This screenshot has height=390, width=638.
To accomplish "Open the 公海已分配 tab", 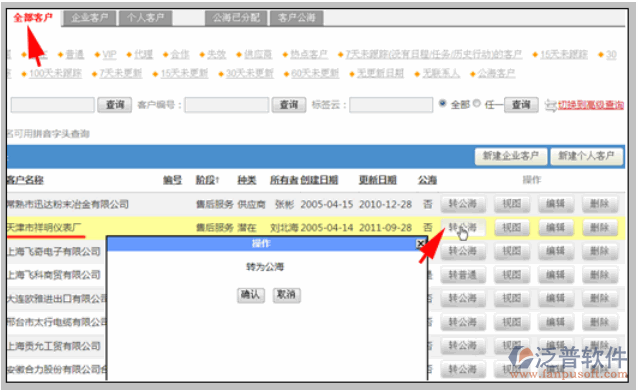I will click(236, 18).
